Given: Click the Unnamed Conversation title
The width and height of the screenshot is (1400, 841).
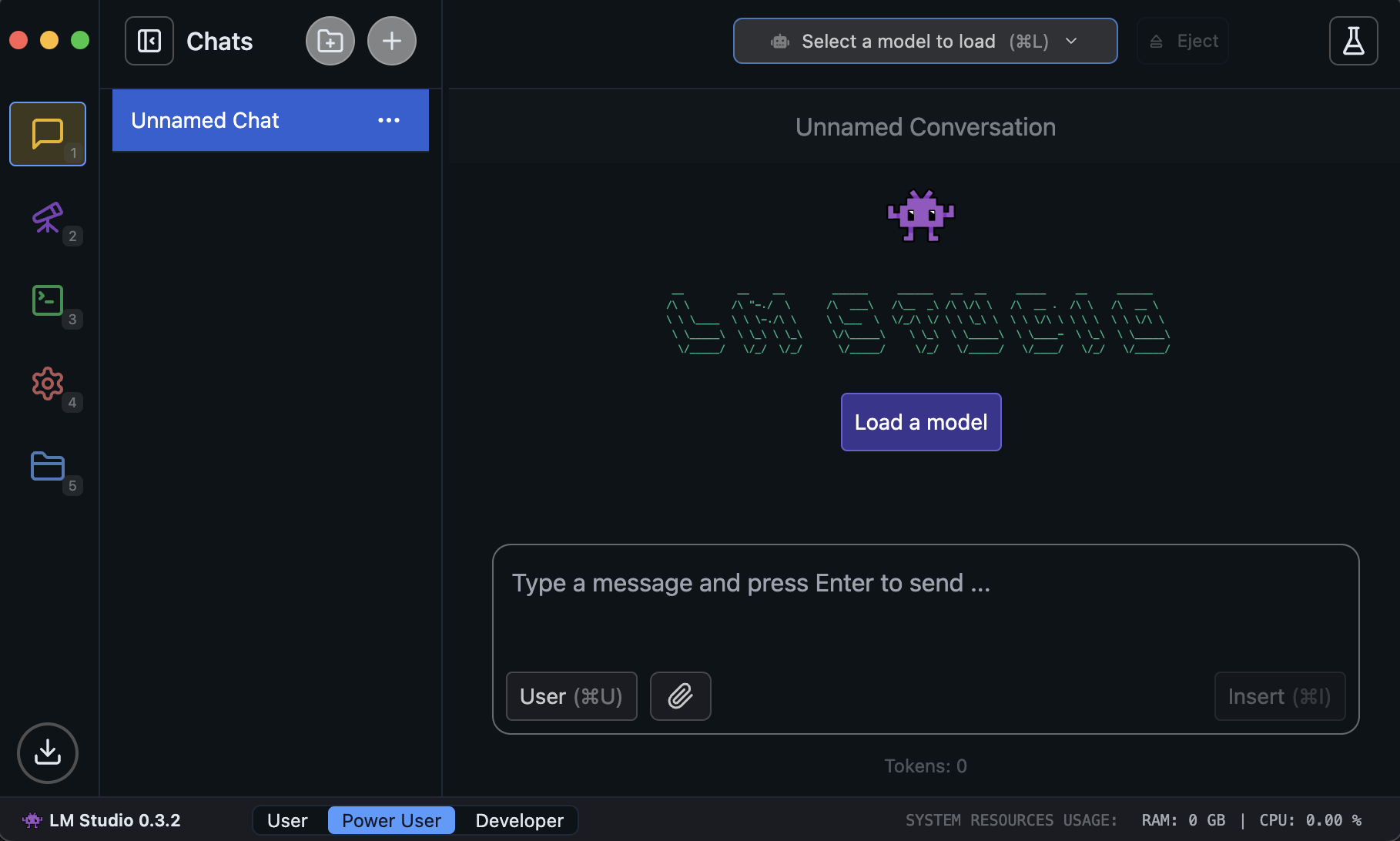Looking at the screenshot, I should (x=925, y=127).
